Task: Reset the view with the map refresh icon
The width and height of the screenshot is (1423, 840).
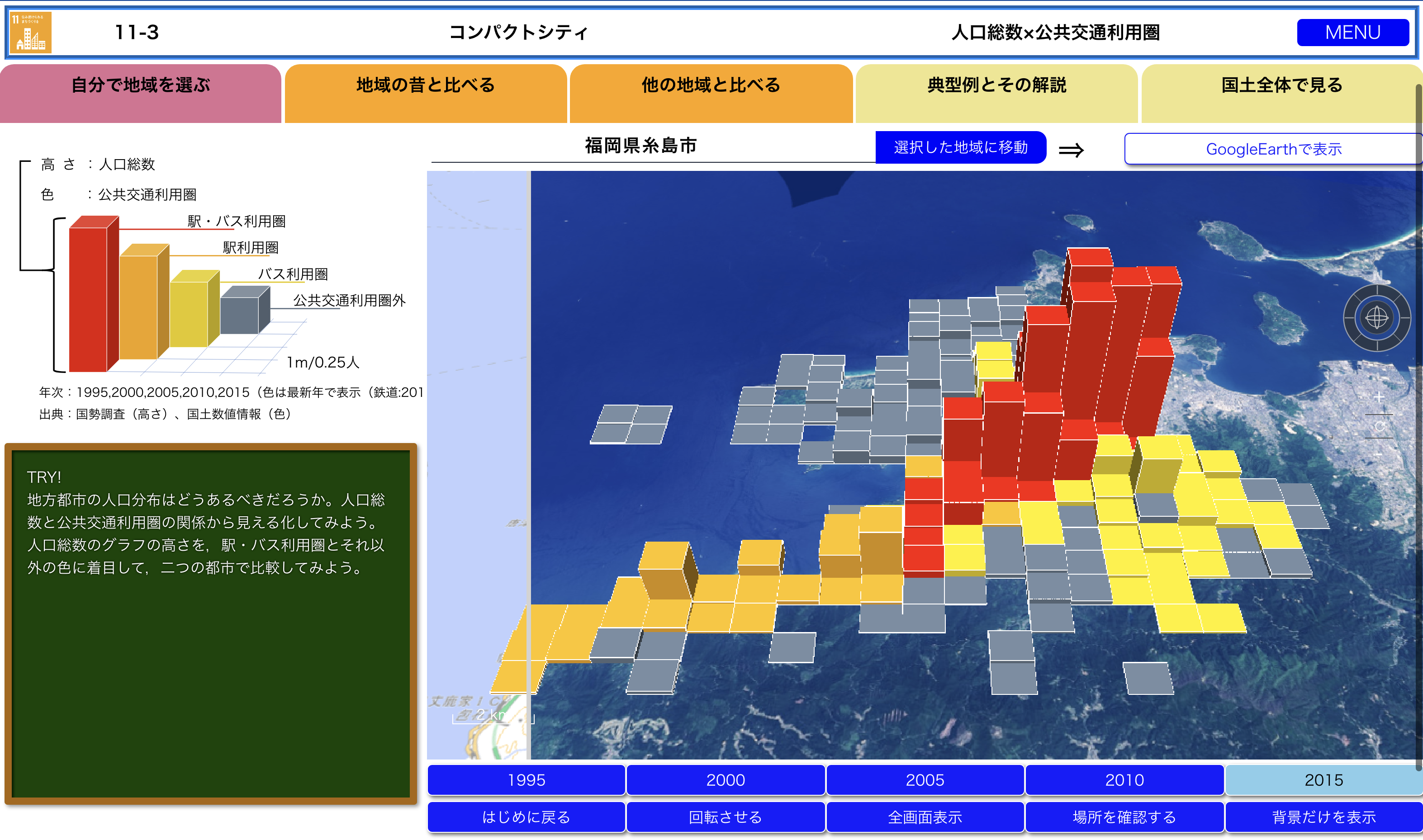Action: click(x=1380, y=426)
